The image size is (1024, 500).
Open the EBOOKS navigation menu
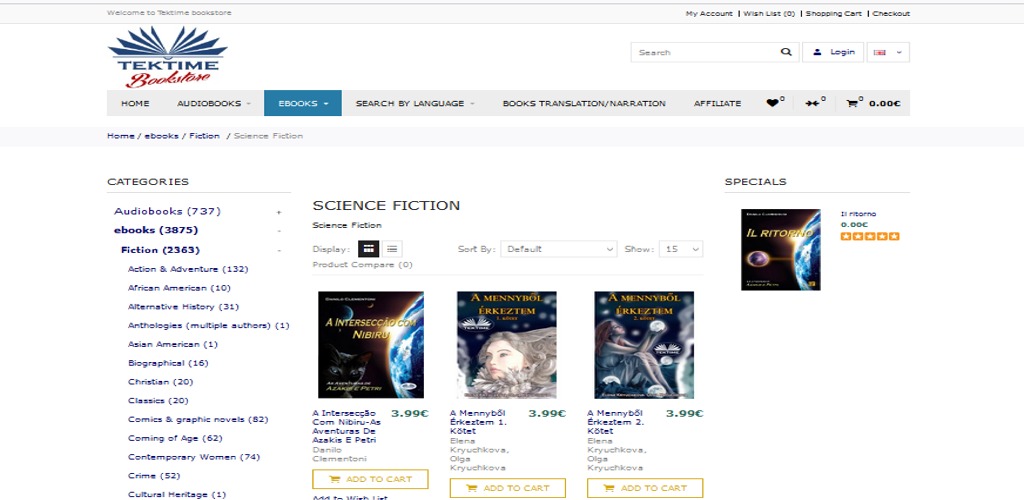point(303,103)
